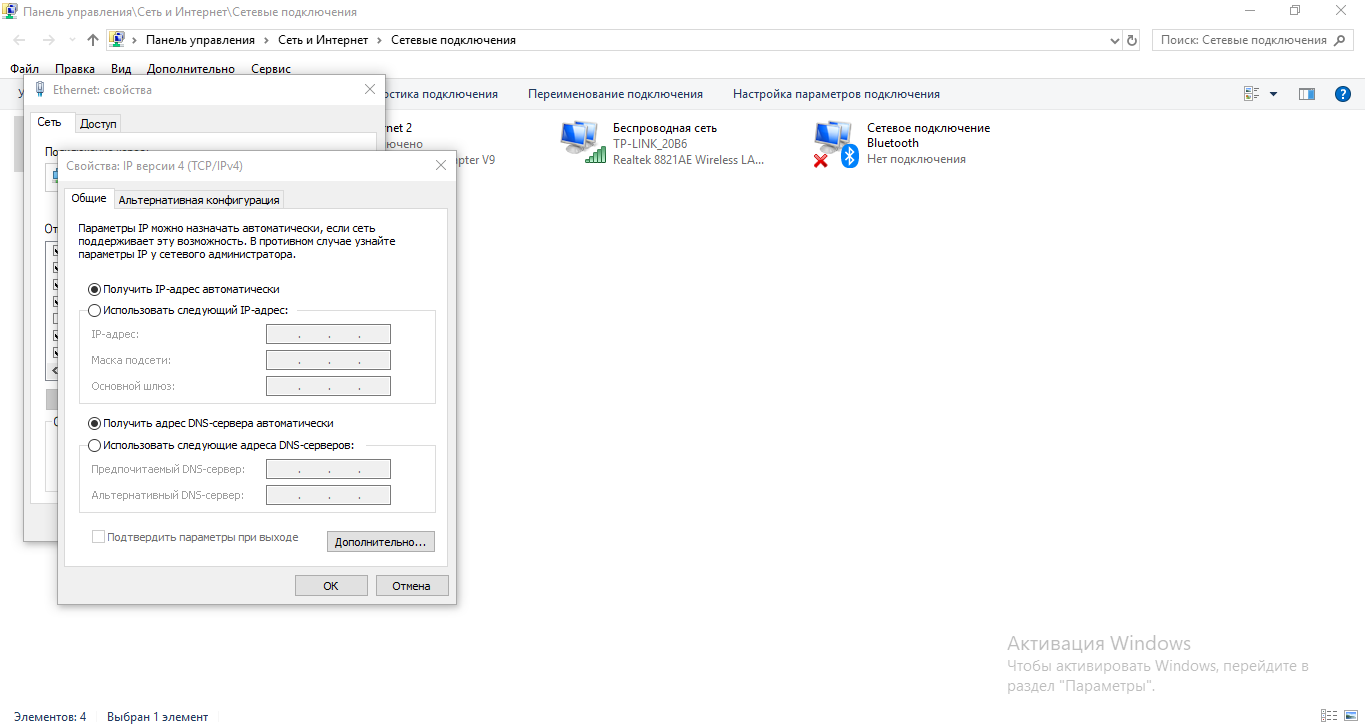
Task: Click the Основной шлюз input field
Action: (x=328, y=386)
